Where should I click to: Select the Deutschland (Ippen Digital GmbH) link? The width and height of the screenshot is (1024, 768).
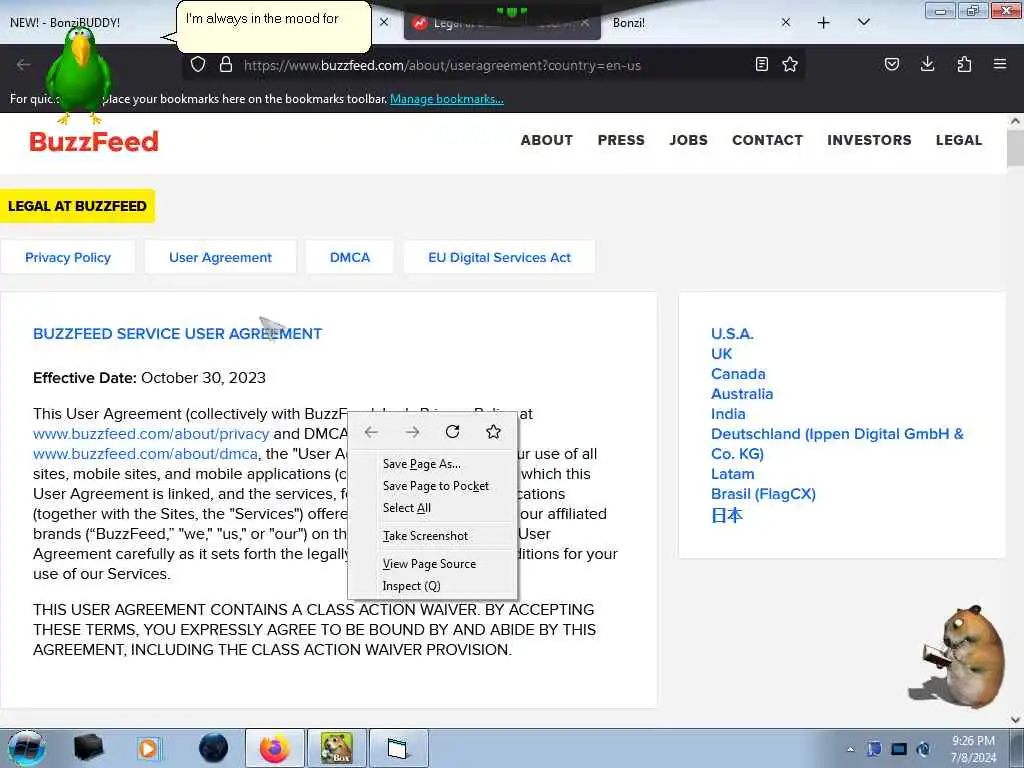tap(837, 443)
